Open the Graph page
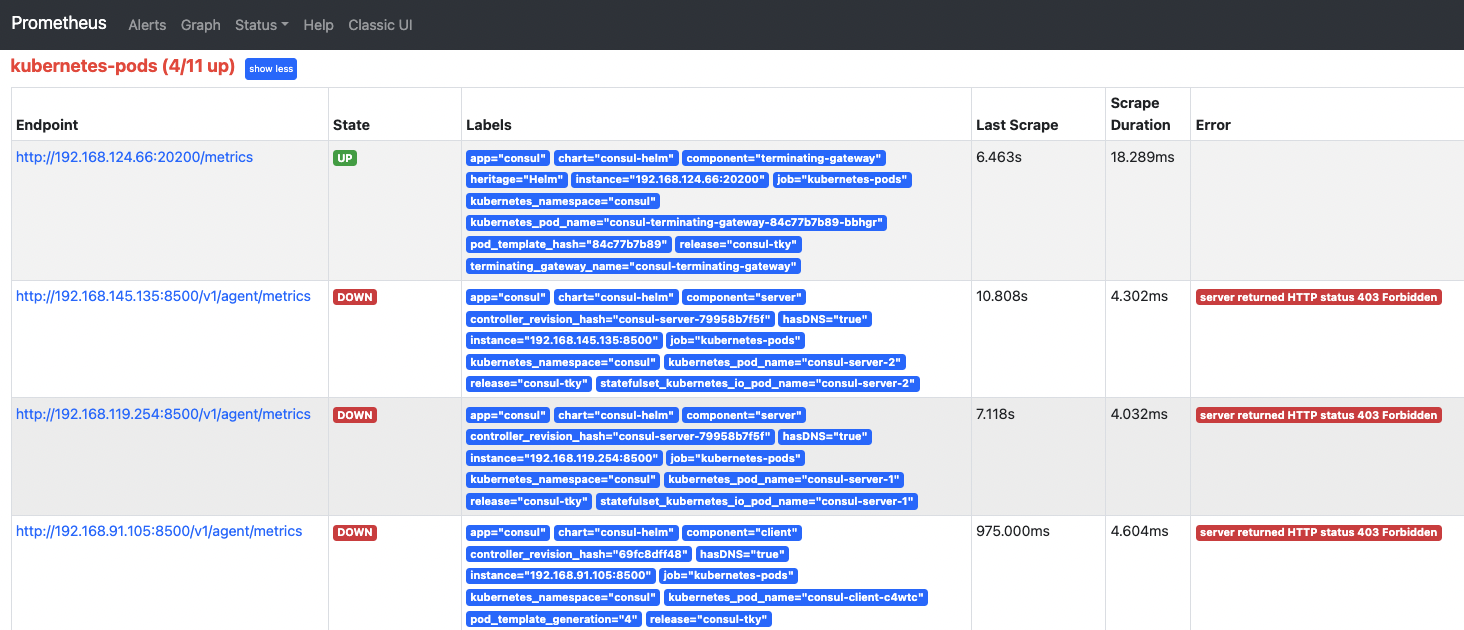Viewport: 1464px width, 630px height. coord(200,24)
